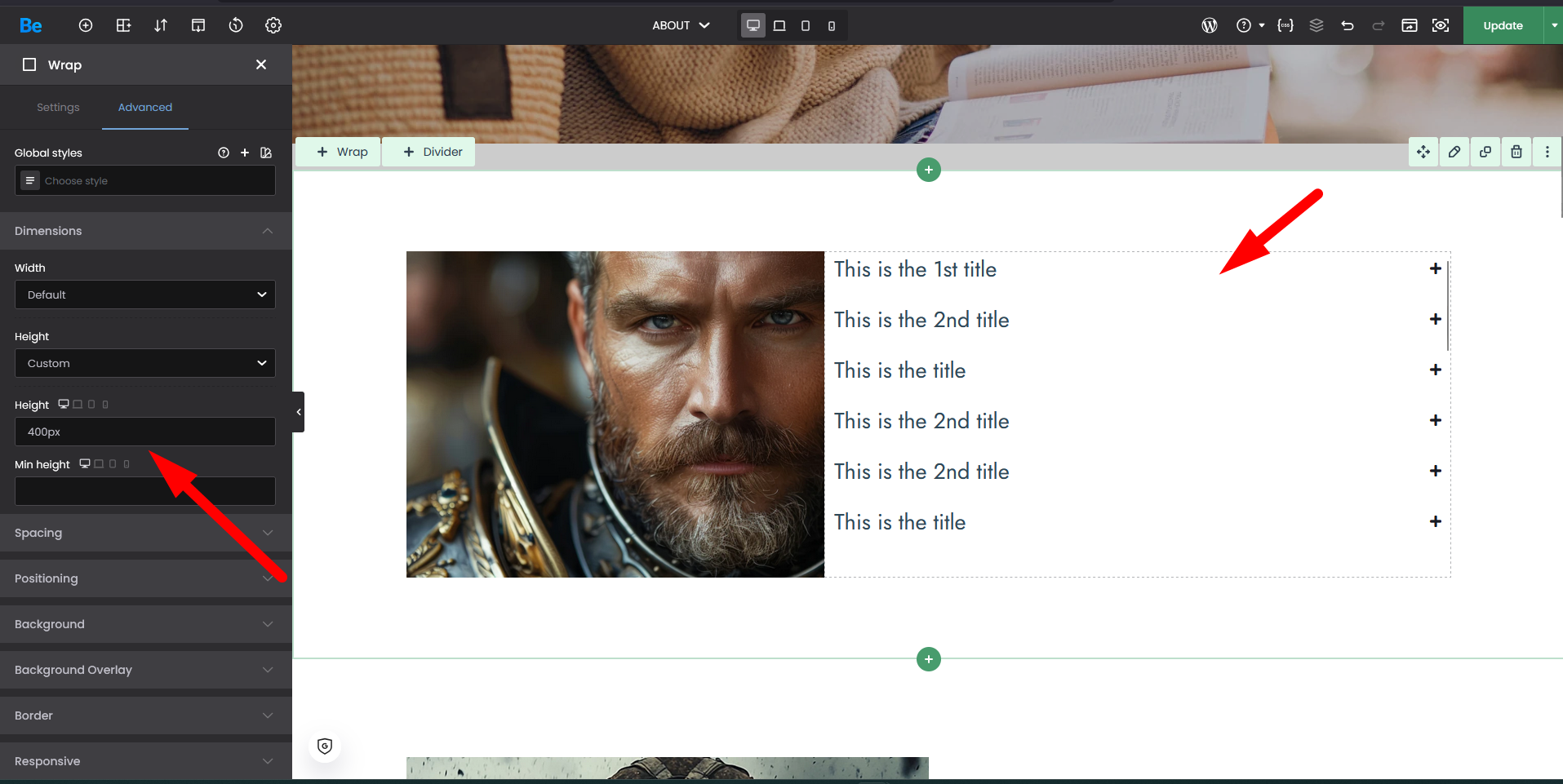Click the WordPress logo icon
The height and width of the screenshot is (784, 1563).
[1209, 25]
